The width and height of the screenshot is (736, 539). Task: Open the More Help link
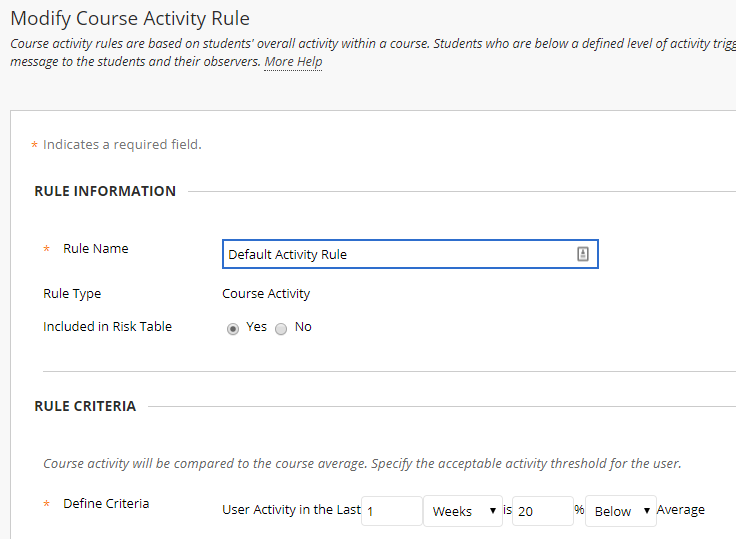293,62
